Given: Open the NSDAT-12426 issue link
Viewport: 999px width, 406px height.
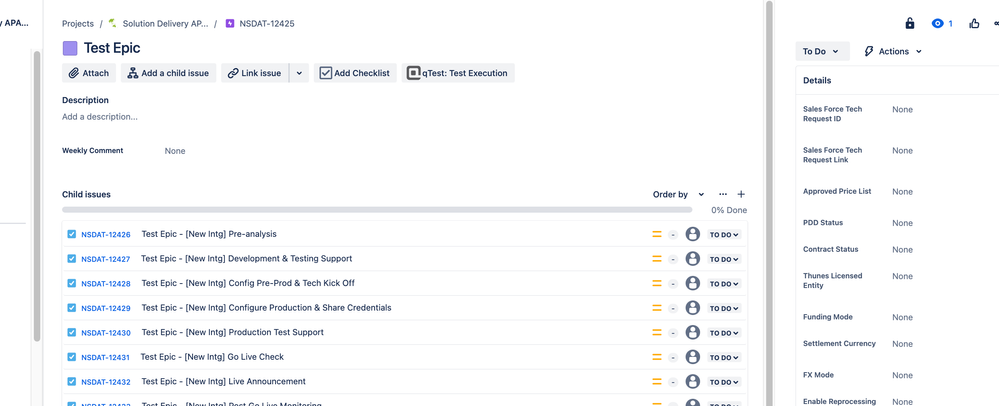Looking at the screenshot, I should click(x=106, y=235).
